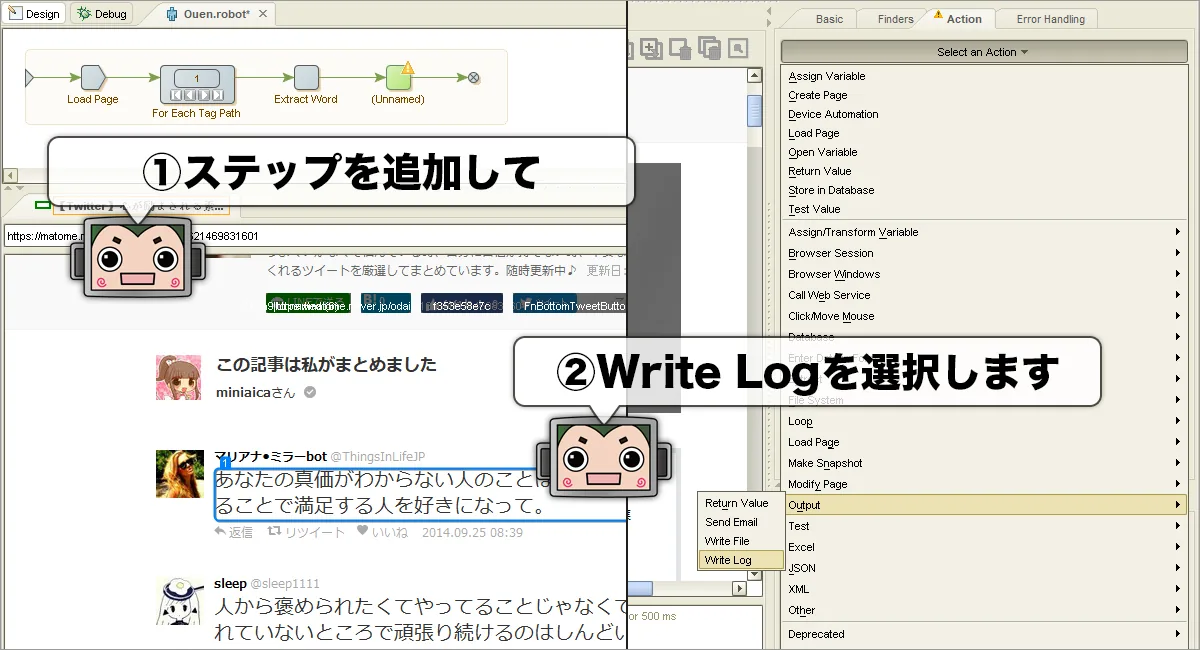This screenshot has width=1200, height=650.
Task: Go to previous iteration in For Each step
Action: [189, 95]
